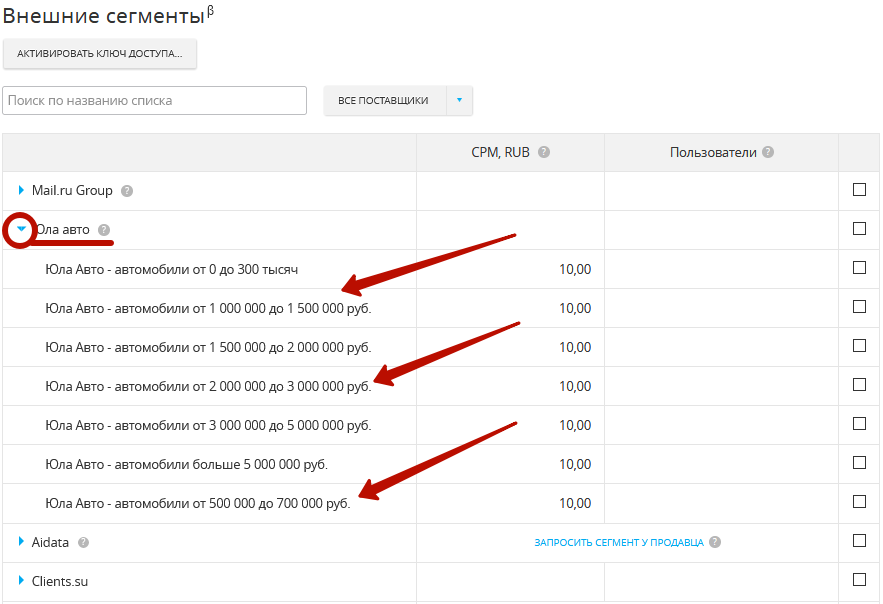Tick the Clients.su checkbox
883x604 pixels.
tap(859, 580)
